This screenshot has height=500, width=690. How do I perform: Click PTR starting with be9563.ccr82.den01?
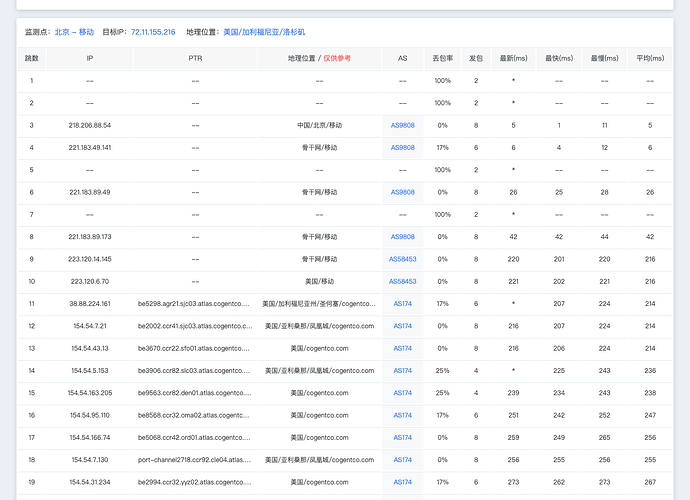tap(195, 393)
